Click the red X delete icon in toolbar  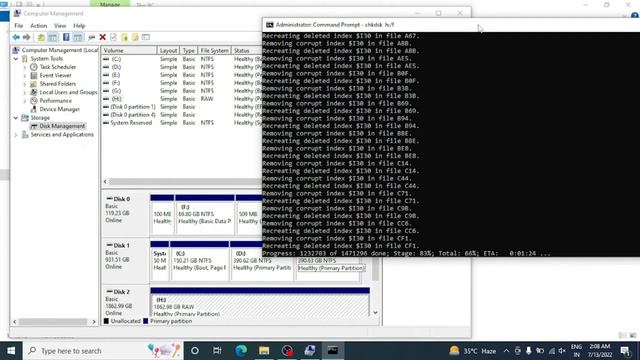102,37
